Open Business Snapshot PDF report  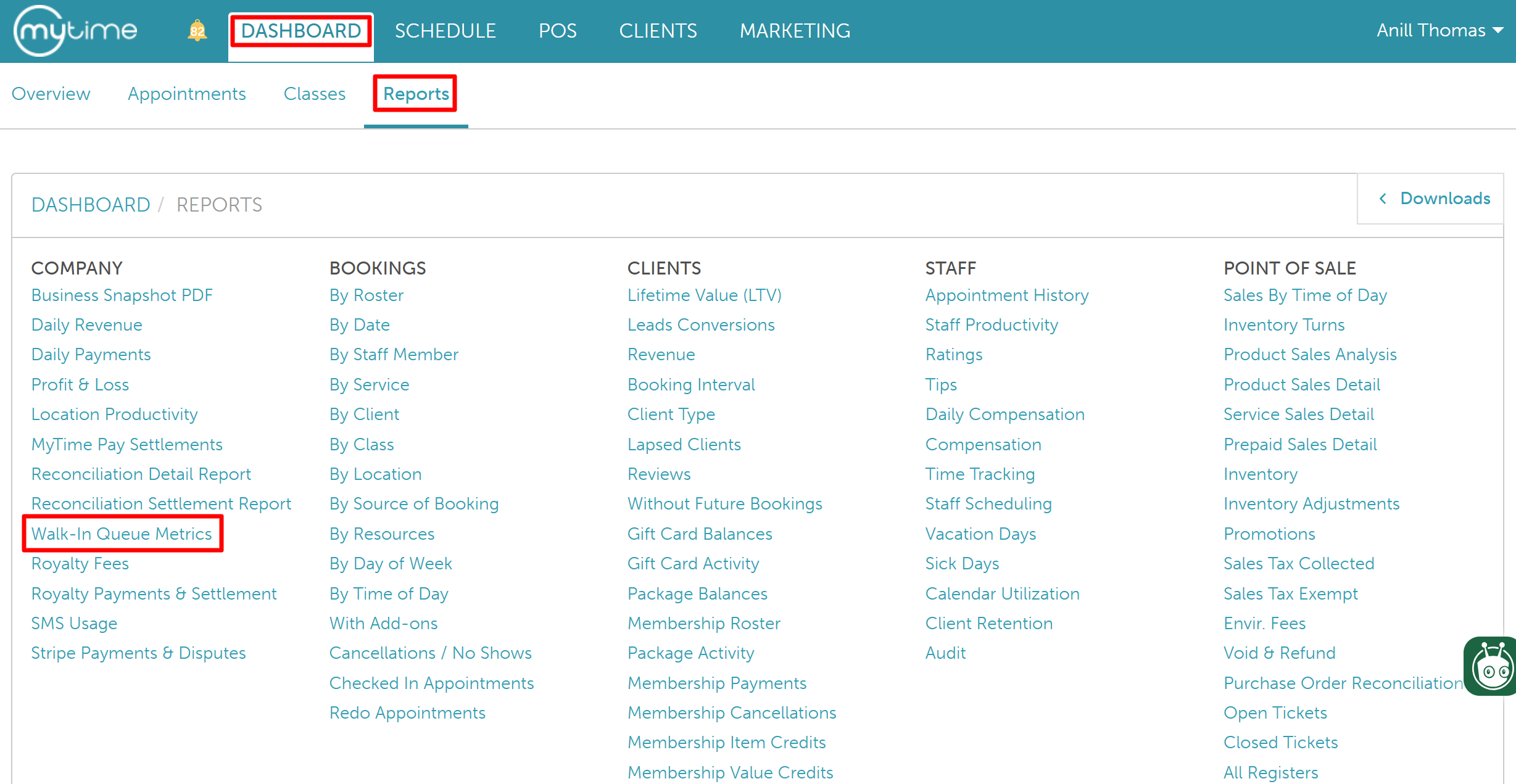tap(122, 295)
